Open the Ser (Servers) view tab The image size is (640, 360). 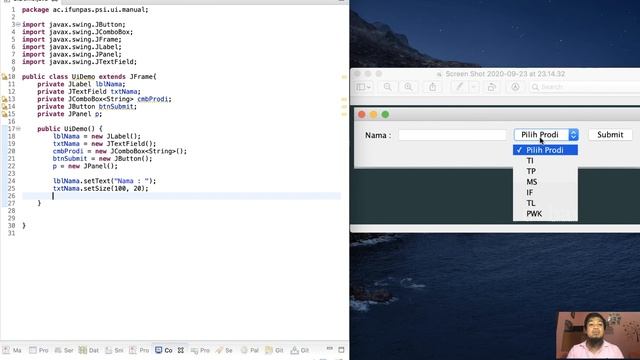[64, 350]
